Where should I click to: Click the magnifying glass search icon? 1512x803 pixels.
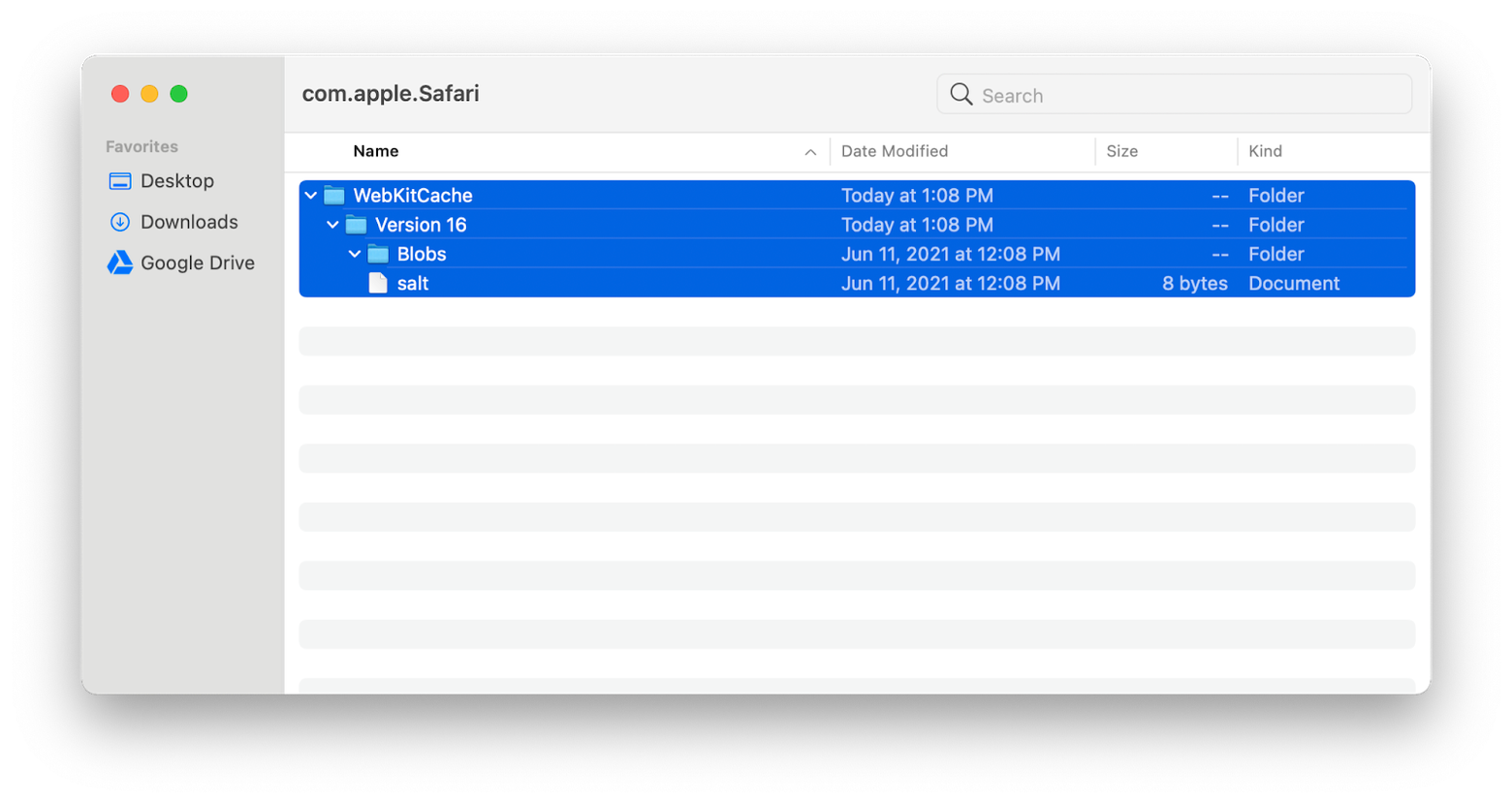[961, 94]
